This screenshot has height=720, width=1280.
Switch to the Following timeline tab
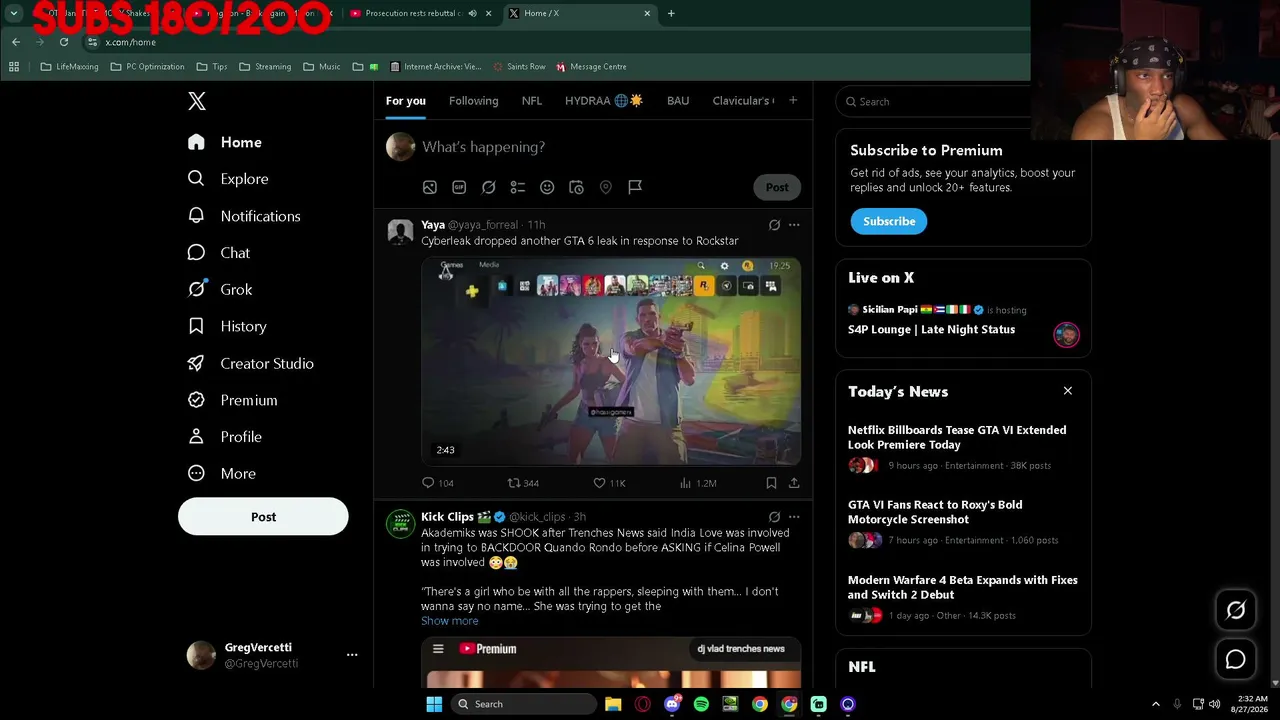474,101
